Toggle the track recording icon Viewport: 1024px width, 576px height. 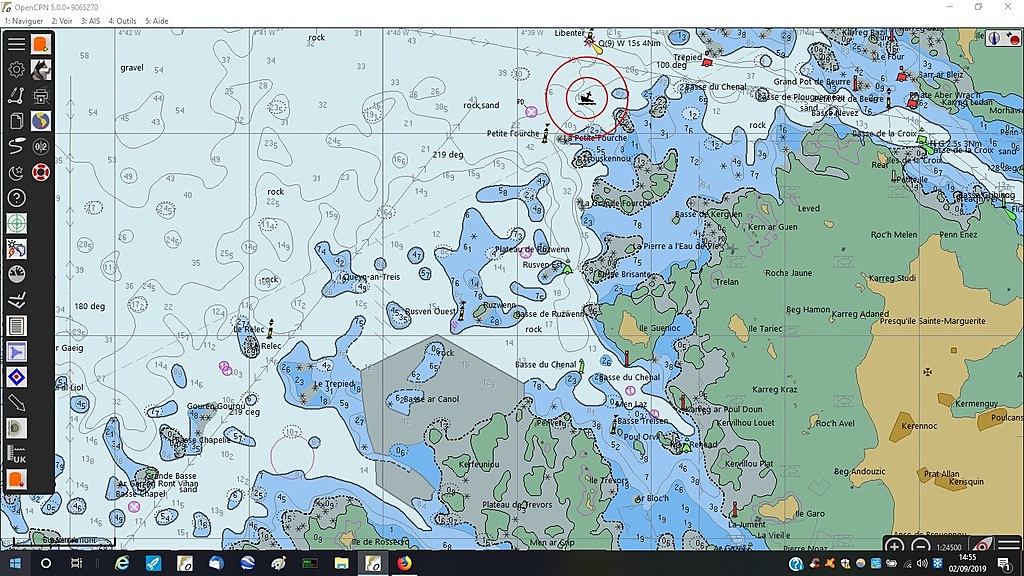(16, 146)
